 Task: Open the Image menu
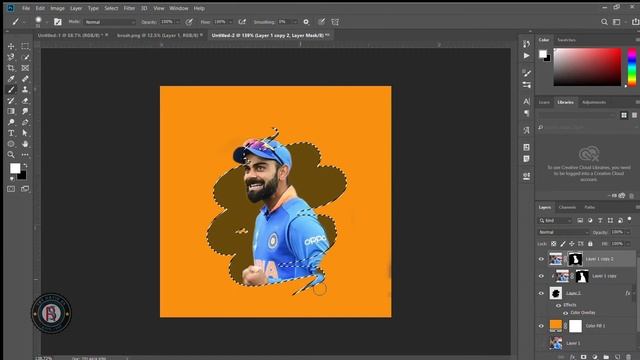point(58,8)
